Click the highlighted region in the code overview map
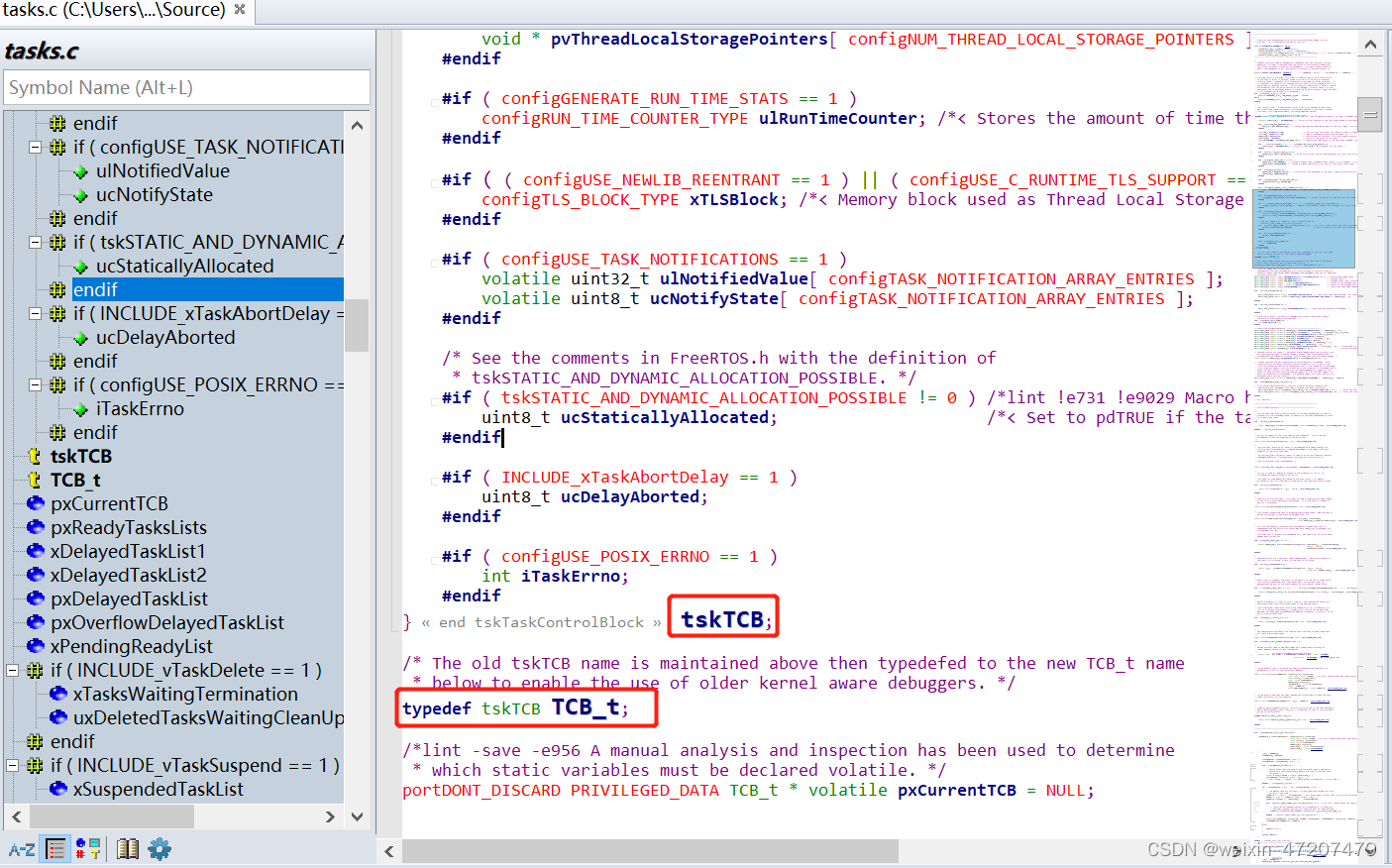Viewport: 1392px width, 868px height. [1304, 229]
